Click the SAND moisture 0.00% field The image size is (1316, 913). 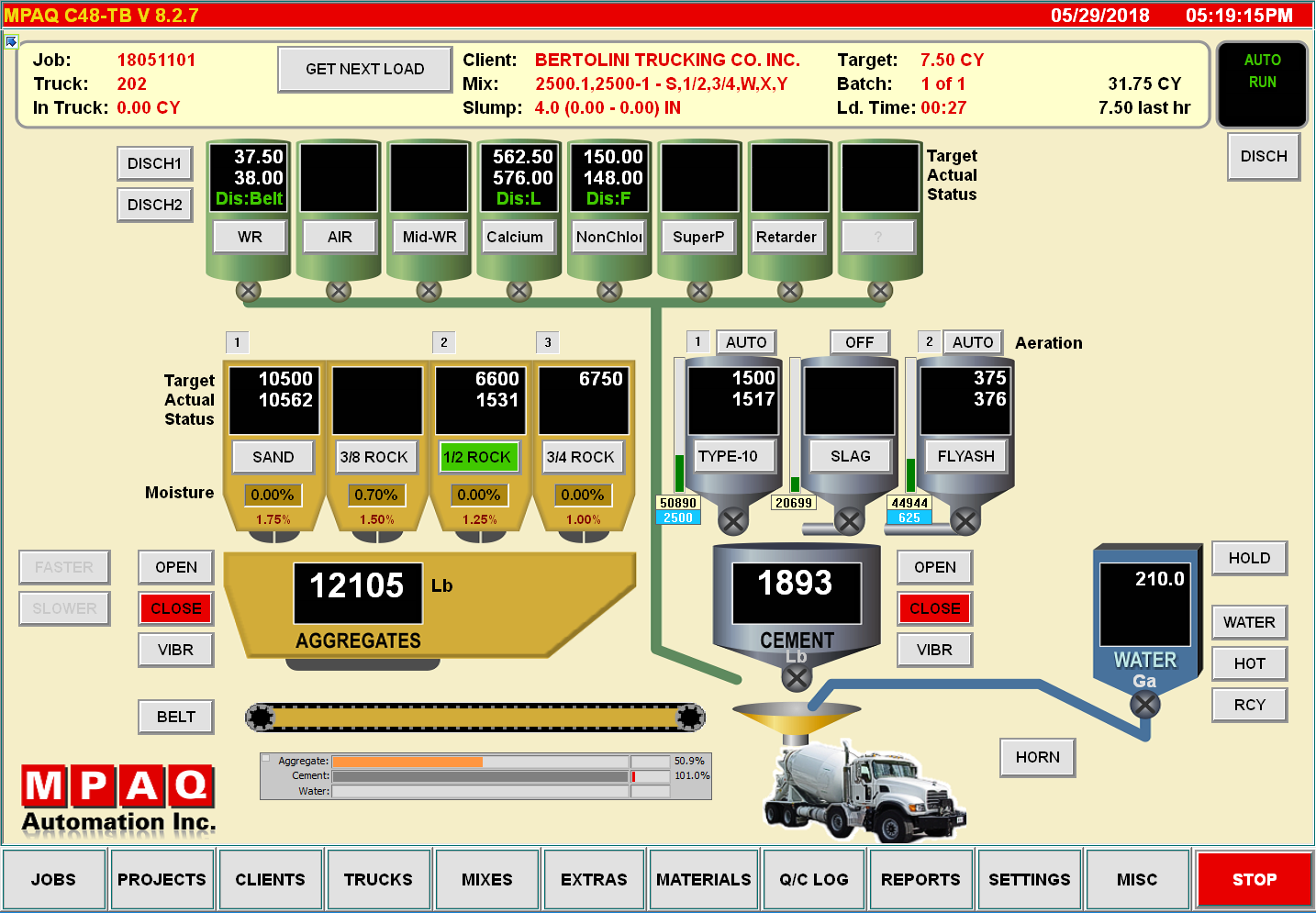[x=273, y=495]
